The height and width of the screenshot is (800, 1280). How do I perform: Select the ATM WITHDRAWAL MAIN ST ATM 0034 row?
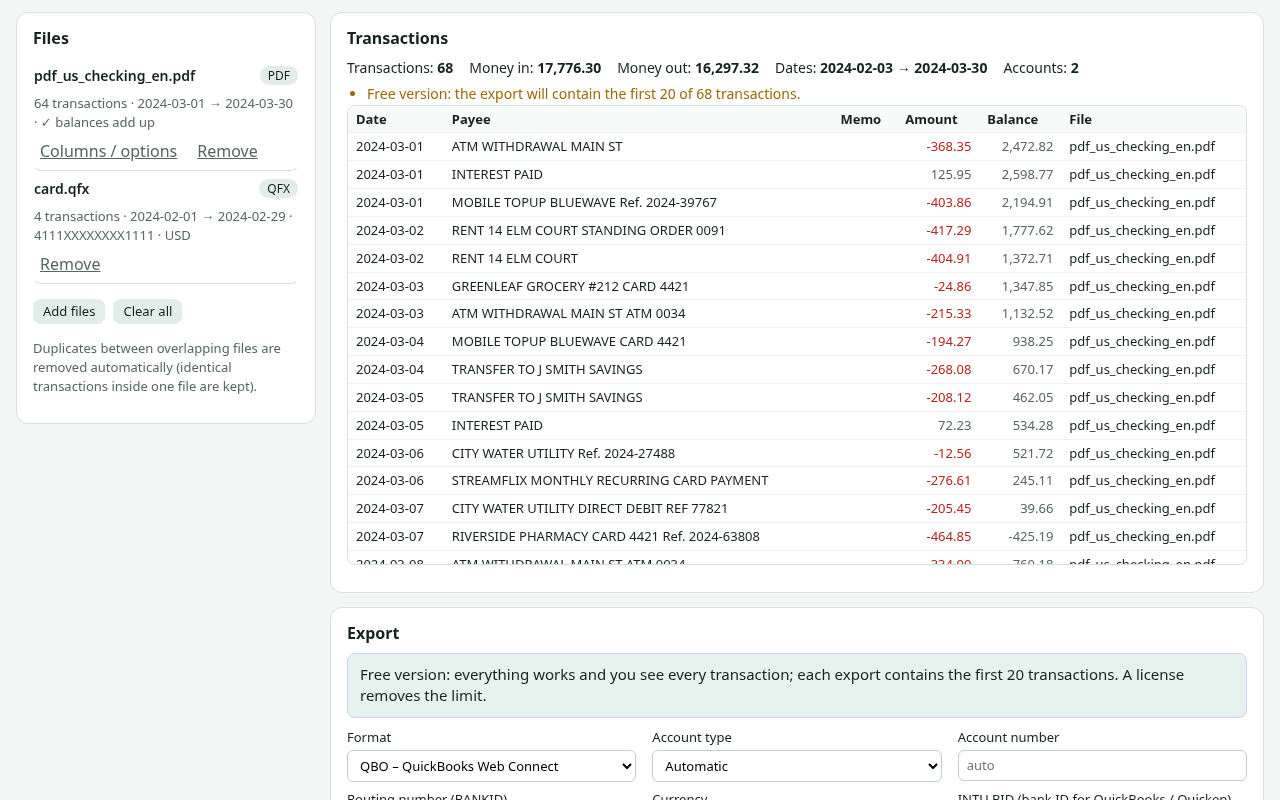[797, 314]
